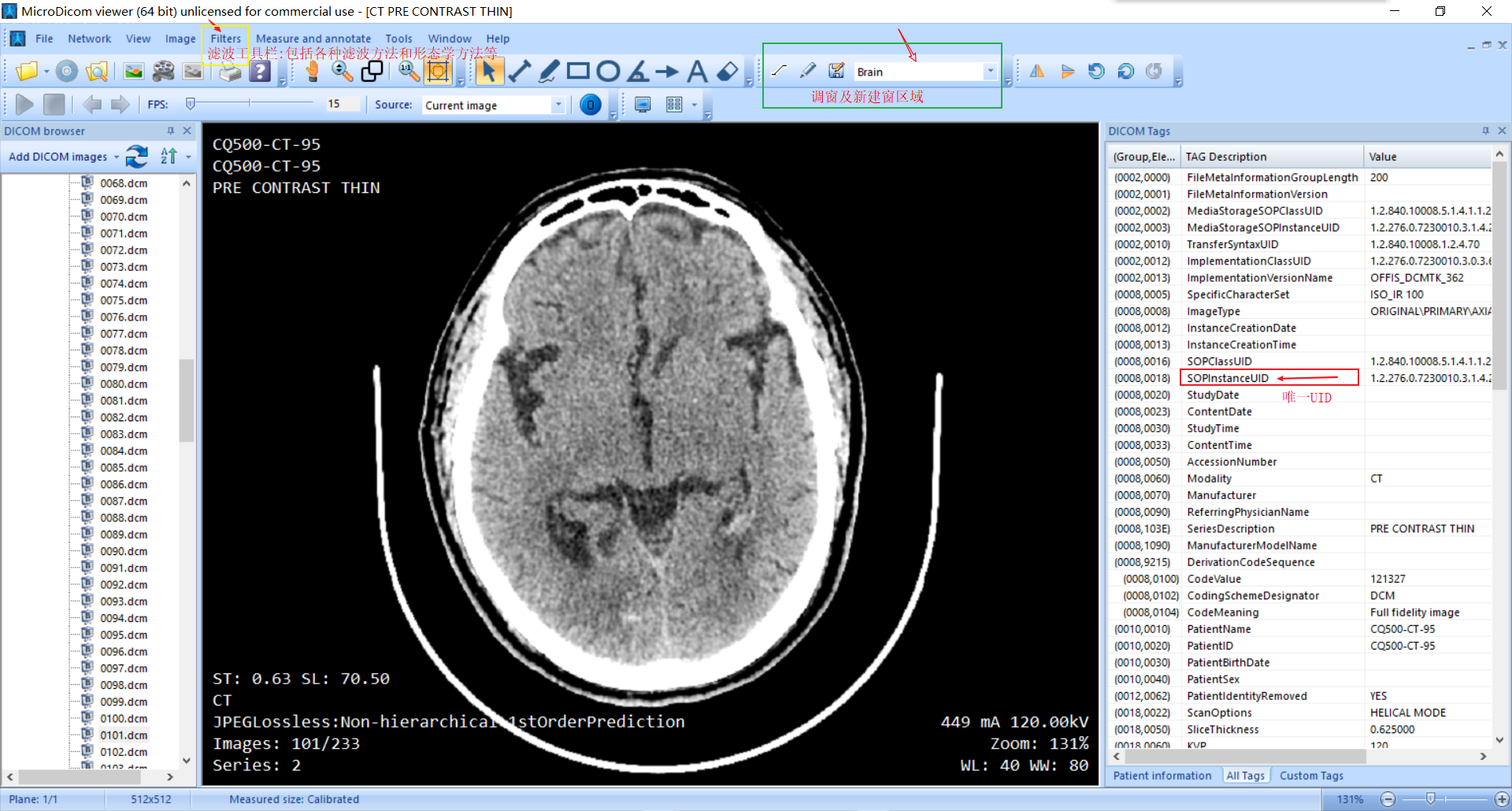Screen dimensions: 1512x811
Task: Pin the DICOM browser panel
Action: point(170,131)
